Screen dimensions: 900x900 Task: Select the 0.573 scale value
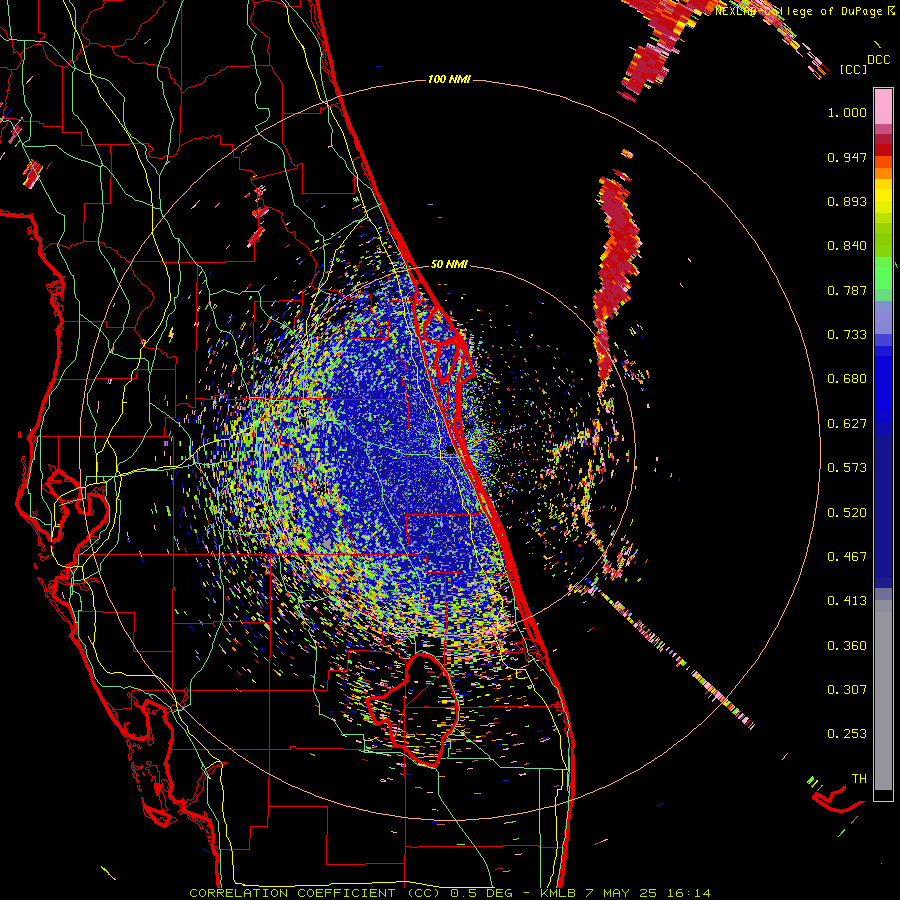pos(847,468)
